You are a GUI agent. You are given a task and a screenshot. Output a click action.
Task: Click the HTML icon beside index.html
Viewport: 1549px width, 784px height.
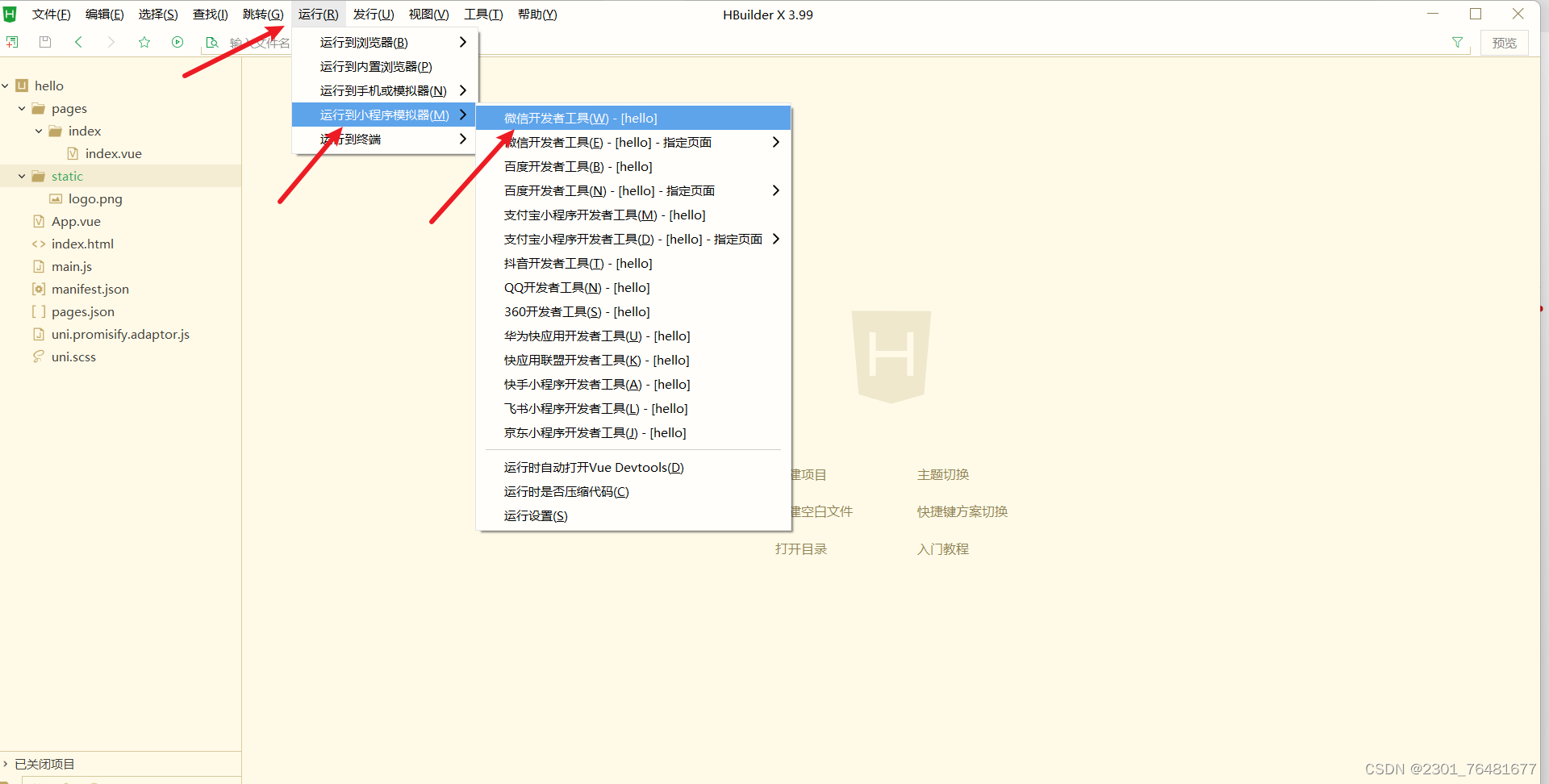pos(39,244)
